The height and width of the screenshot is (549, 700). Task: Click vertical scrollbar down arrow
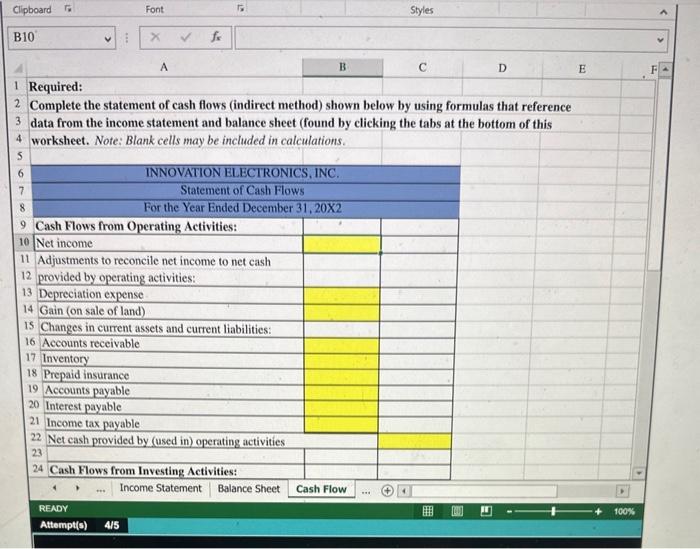(638, 472)
